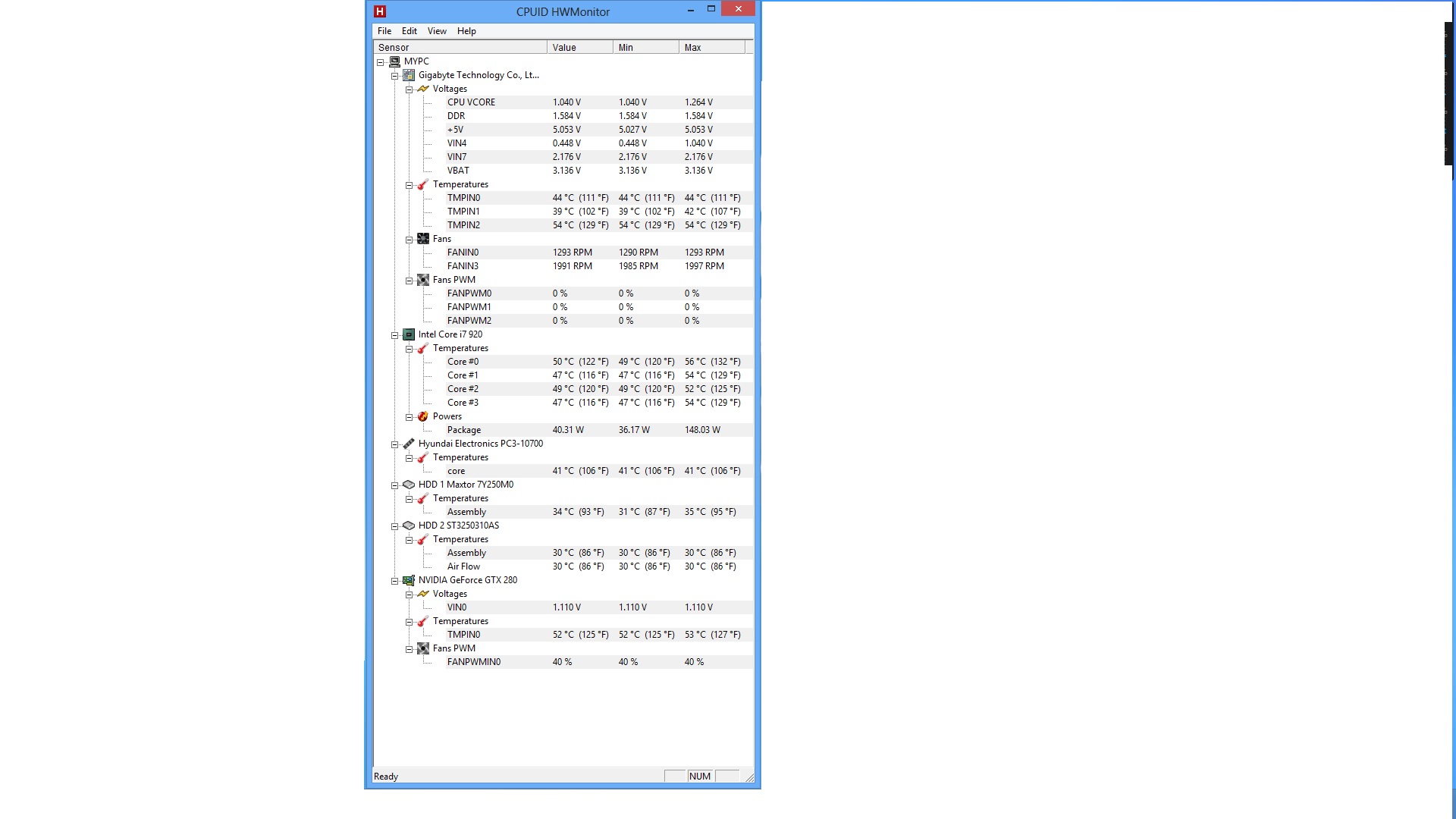Collapse the Gigabyte Temperatures group
Screen dimensions: 1456x819
(x=409, y=185)
